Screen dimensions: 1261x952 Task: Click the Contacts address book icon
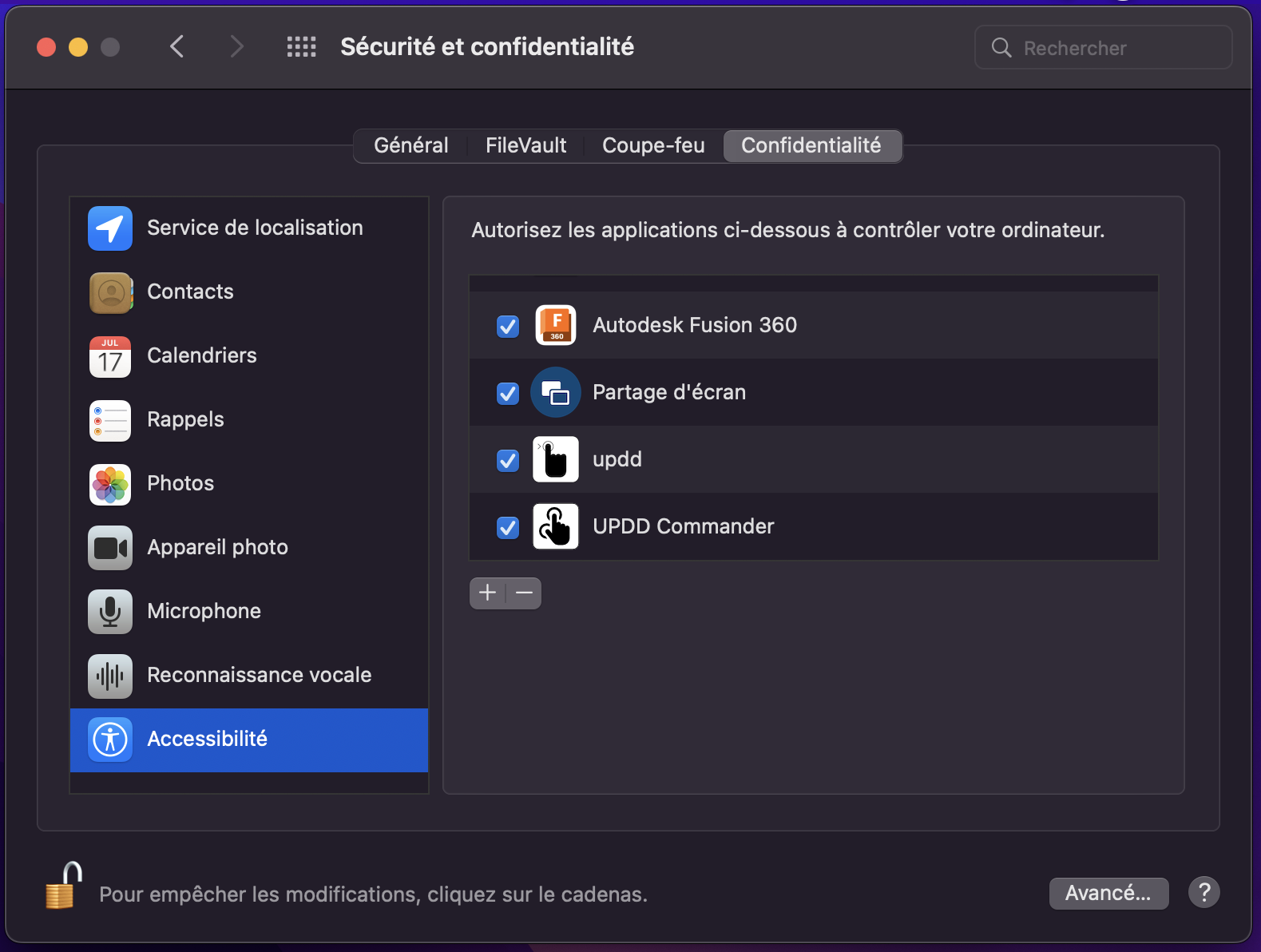coord(110,292)
